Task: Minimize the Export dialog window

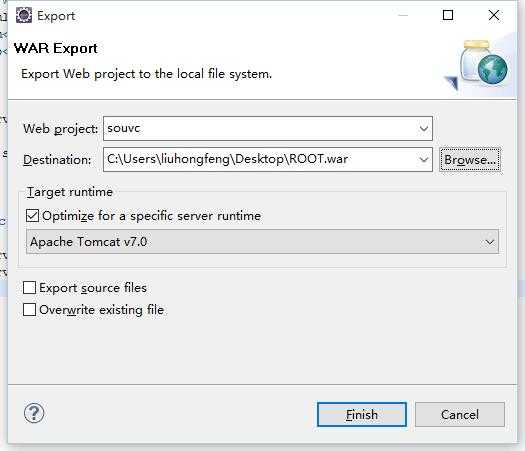Action: 403,15
